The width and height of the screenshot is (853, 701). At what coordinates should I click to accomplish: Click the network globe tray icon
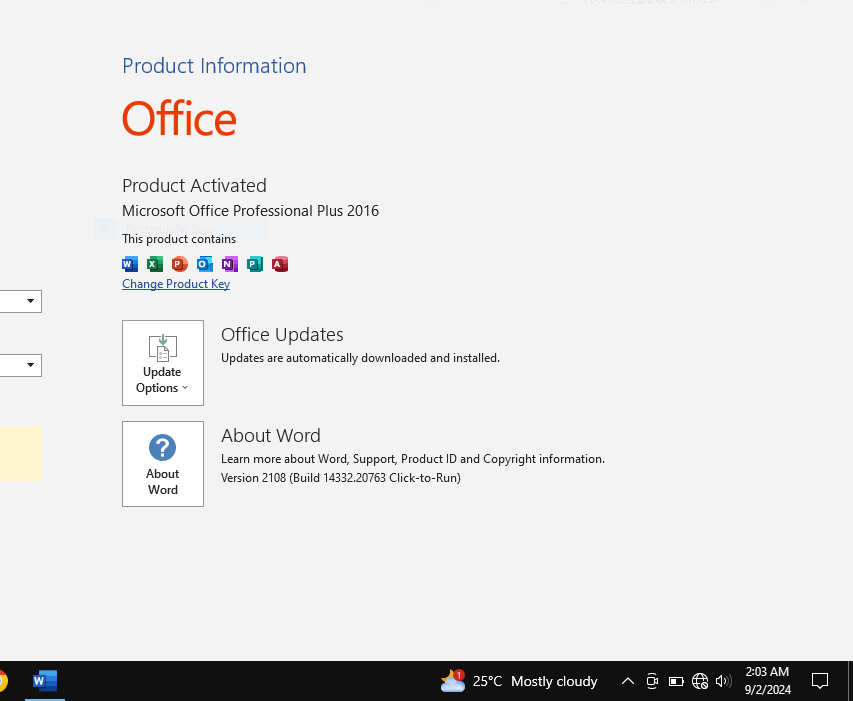click(700, 681)
